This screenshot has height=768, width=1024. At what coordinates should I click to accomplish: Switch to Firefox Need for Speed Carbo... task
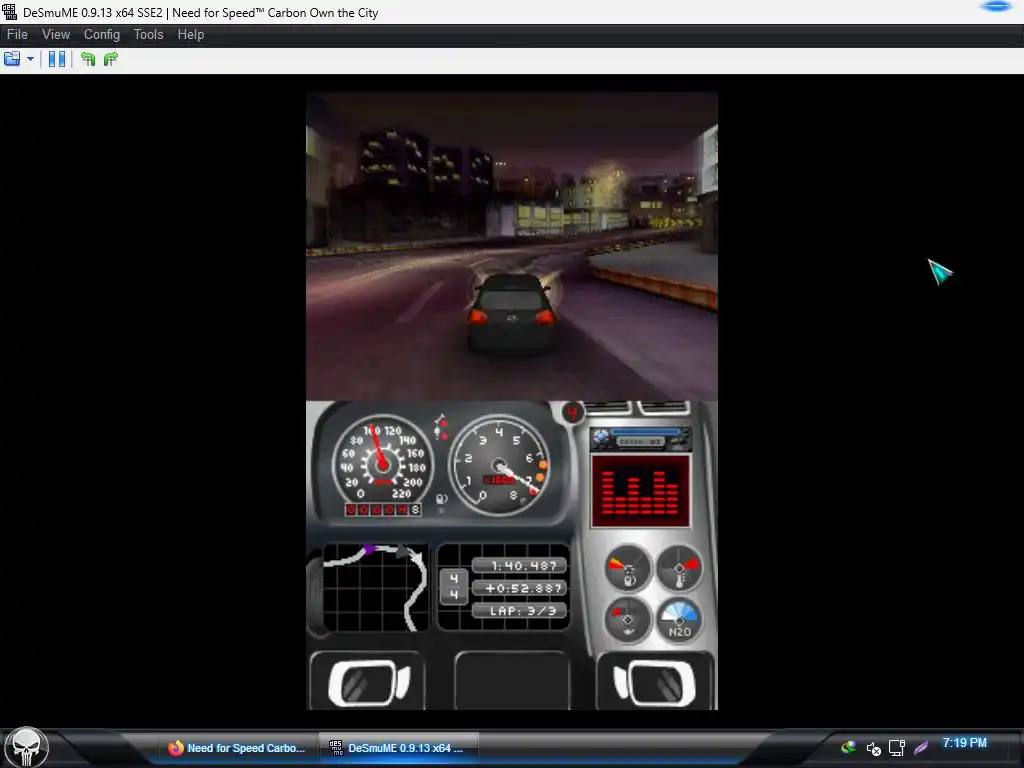tap(236, 748)
